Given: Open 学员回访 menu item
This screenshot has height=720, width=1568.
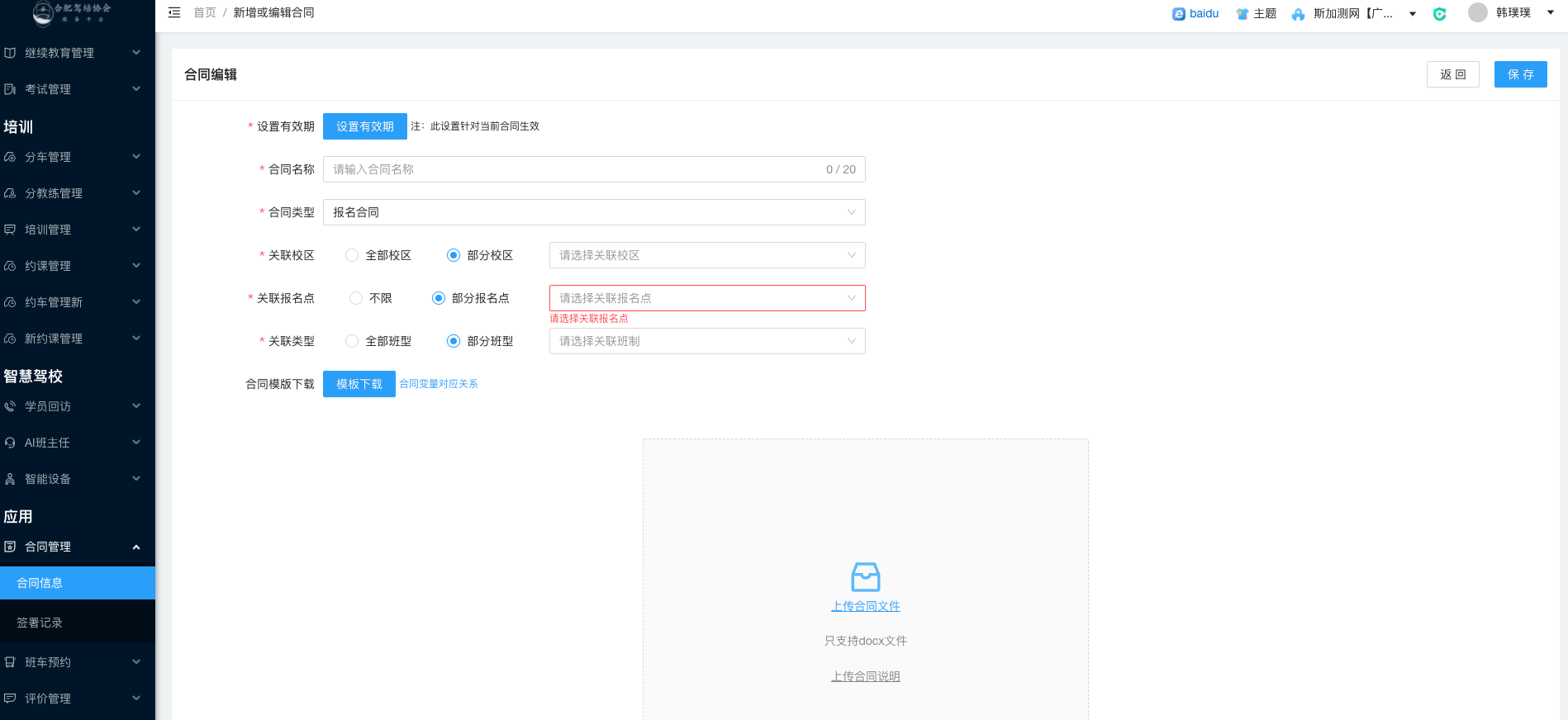Looking at the screenshot, I should click(x=78, y=406).
